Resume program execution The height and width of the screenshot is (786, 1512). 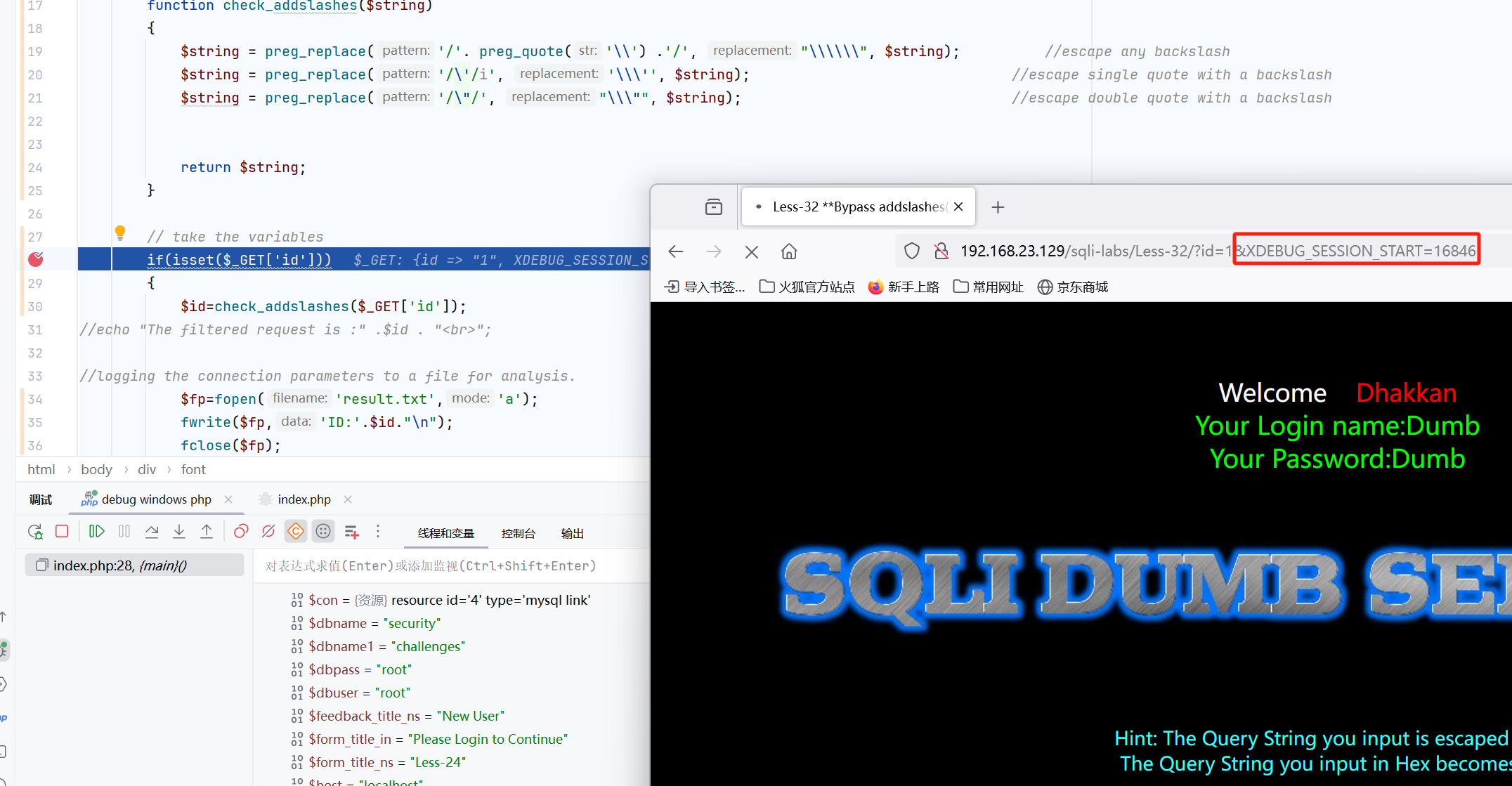pyautogui.click(x=96, y=532)
